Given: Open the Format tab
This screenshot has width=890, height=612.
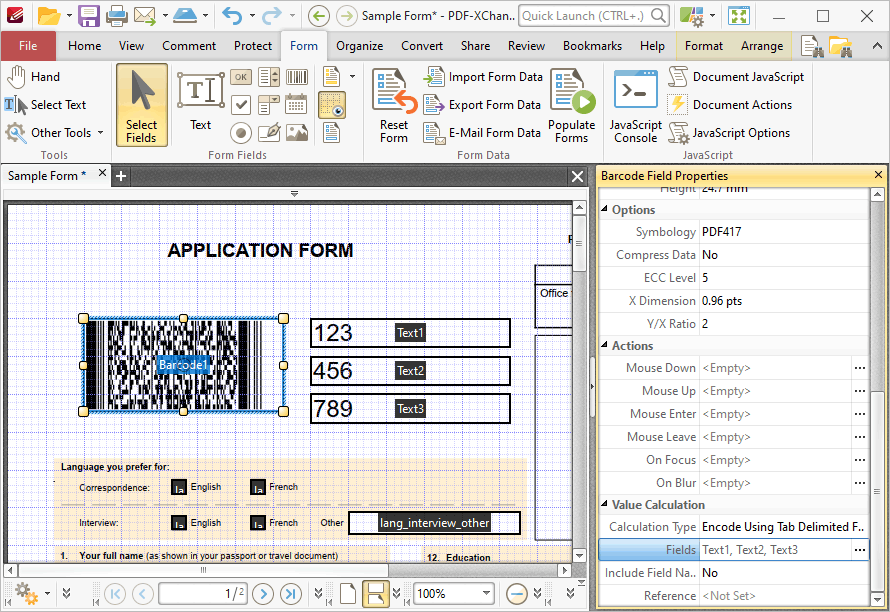Looking at the screenshot, I should pos(704,46).
